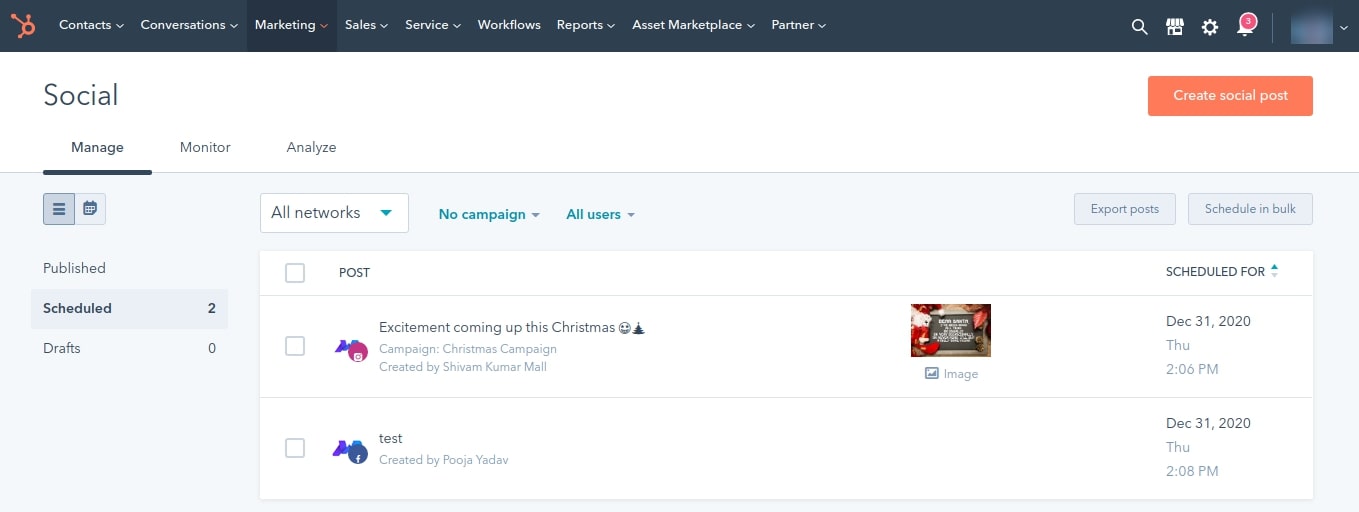This screenshot has width=1359, height=512.
Task: Click Campaign: Christmas Campaign text
Action: click(468, 349)
